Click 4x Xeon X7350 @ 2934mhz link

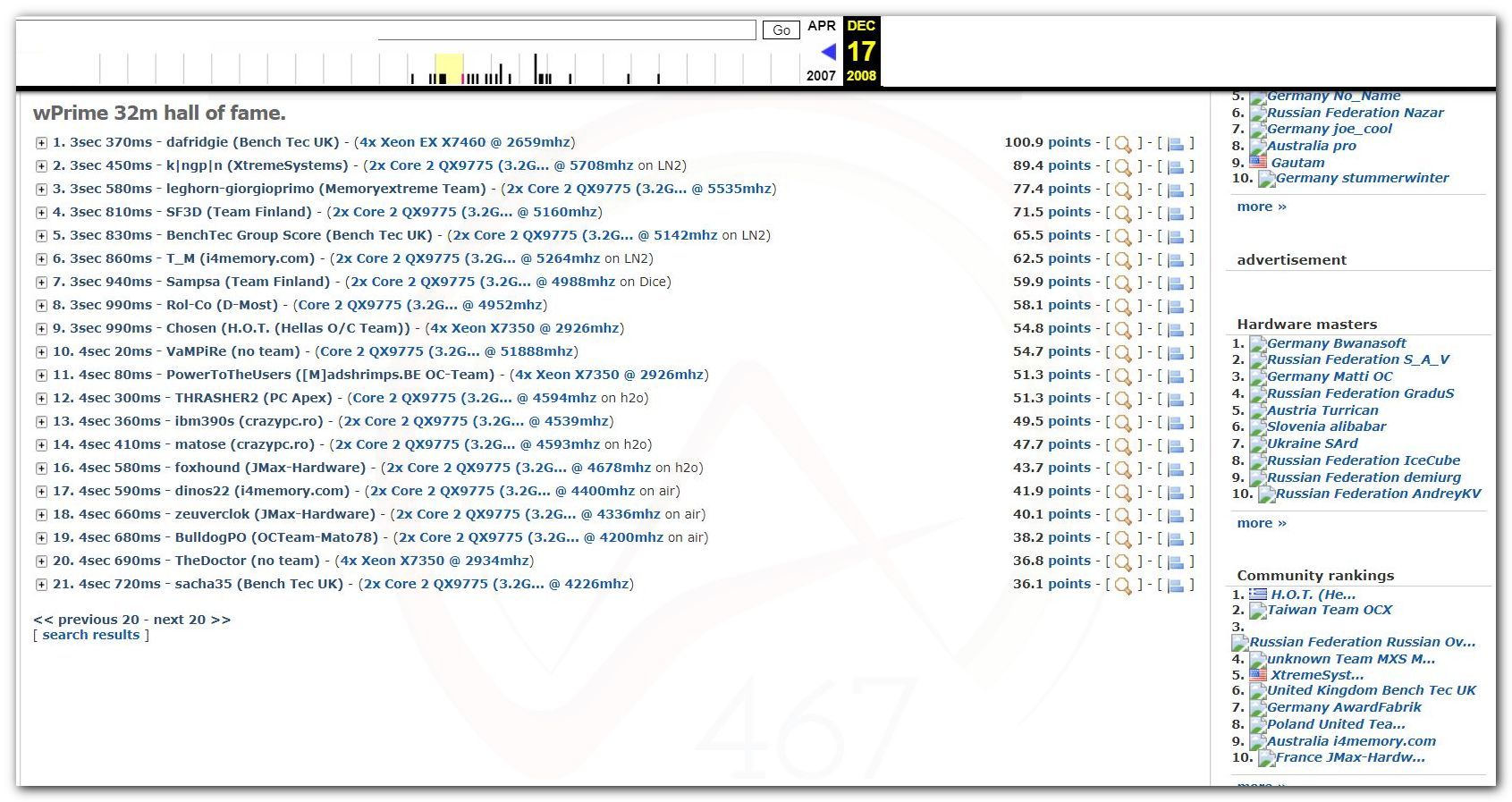pos(434,561)
